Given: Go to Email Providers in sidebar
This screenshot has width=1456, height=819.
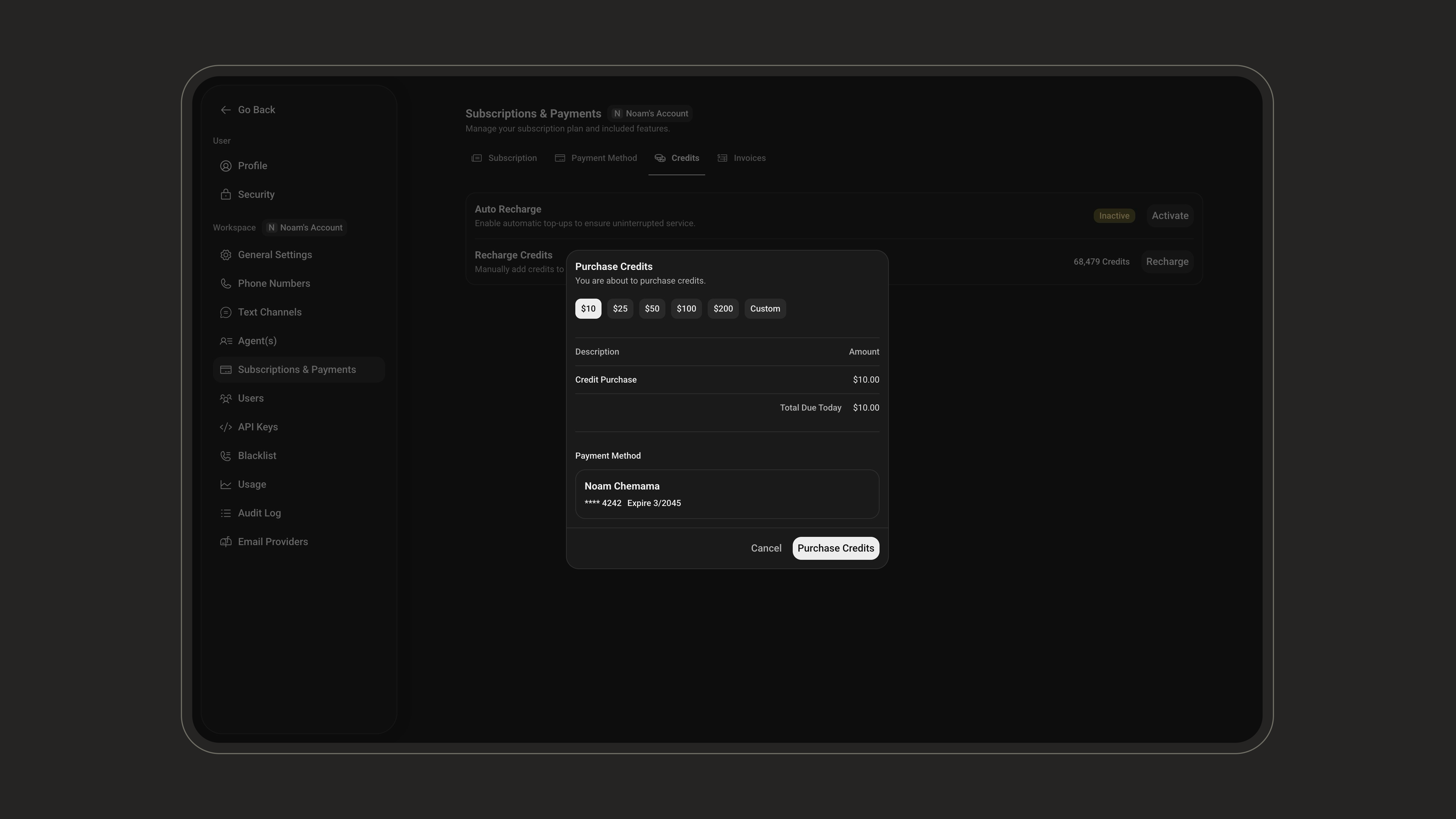Looking at the screenshot, I should (x=299, y=542).
